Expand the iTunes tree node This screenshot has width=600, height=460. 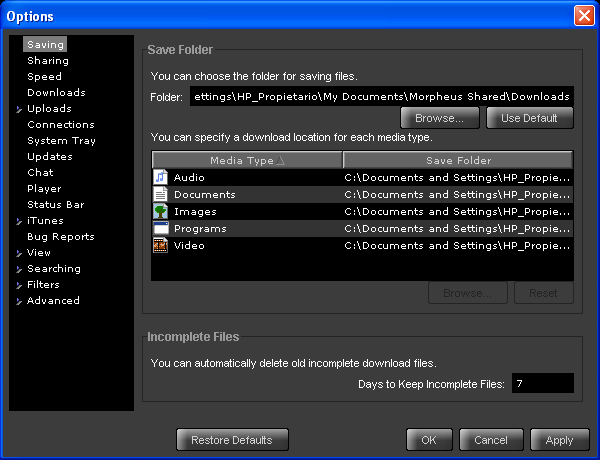tap(19, 222)
